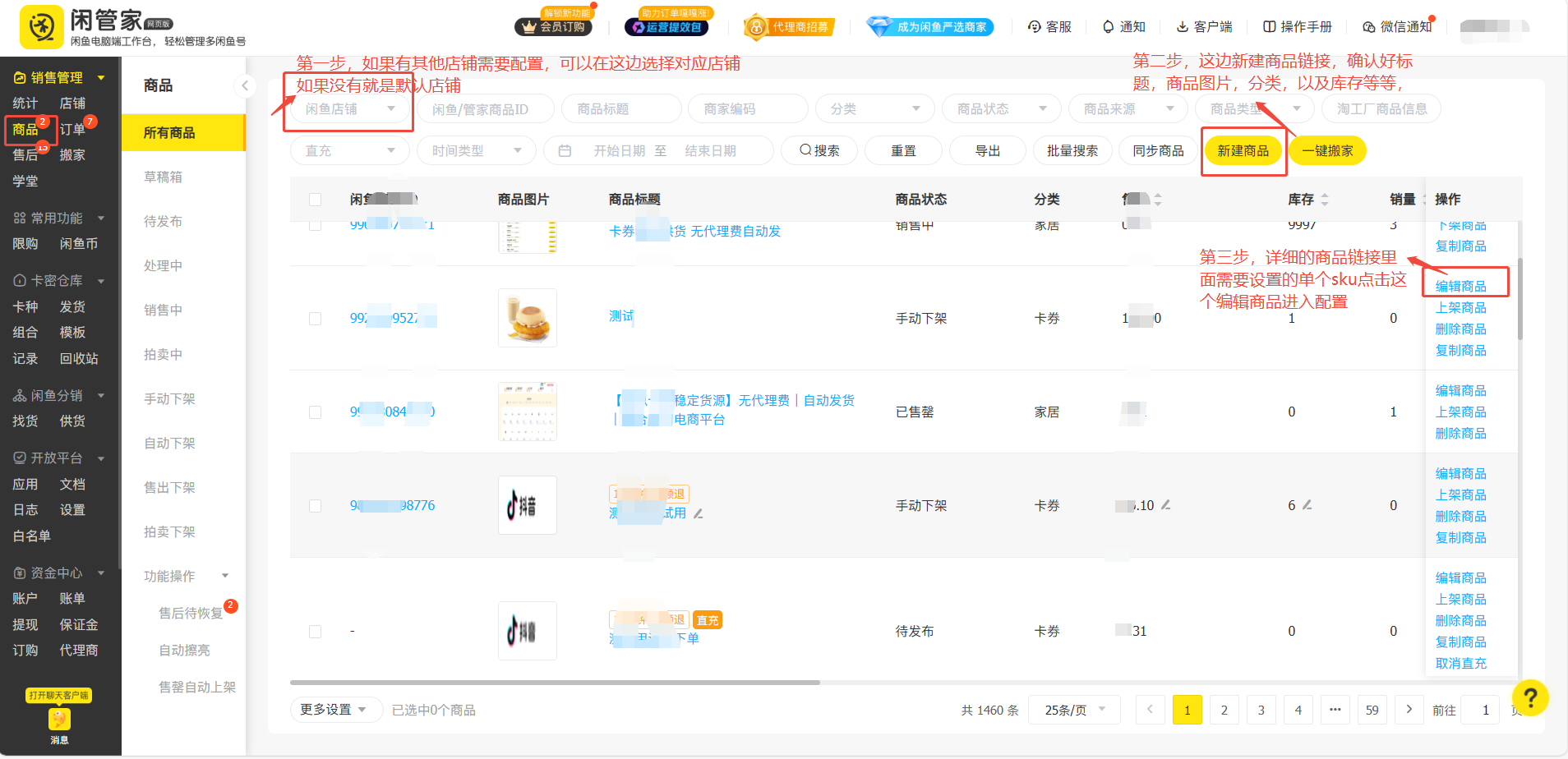
Task: Switch to 草稿箱 in the product menu
Action: tap(163, 177)
